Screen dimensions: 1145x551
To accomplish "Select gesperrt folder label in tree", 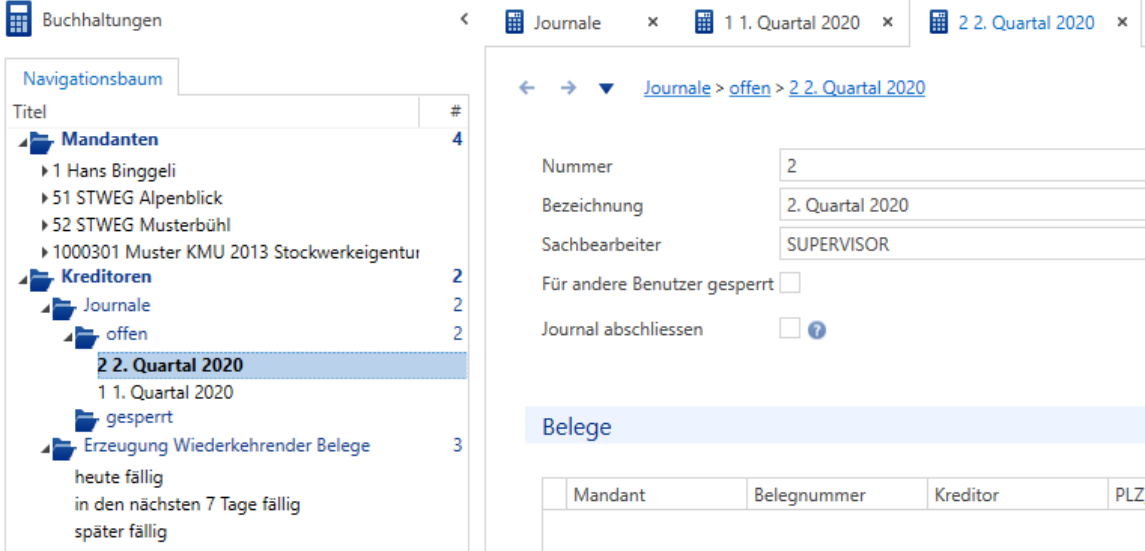I will (139, 418).
